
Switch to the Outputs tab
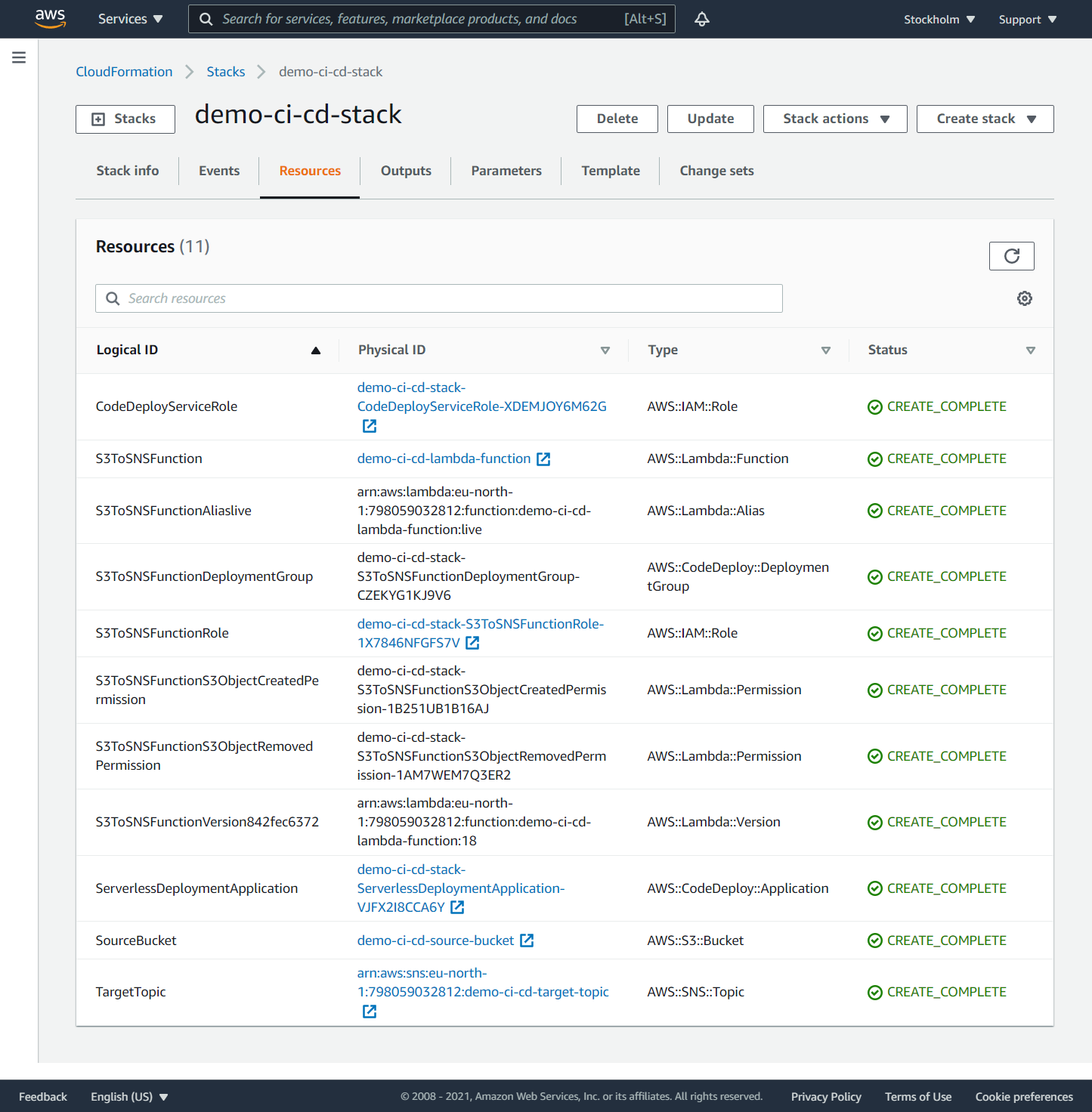406,171
